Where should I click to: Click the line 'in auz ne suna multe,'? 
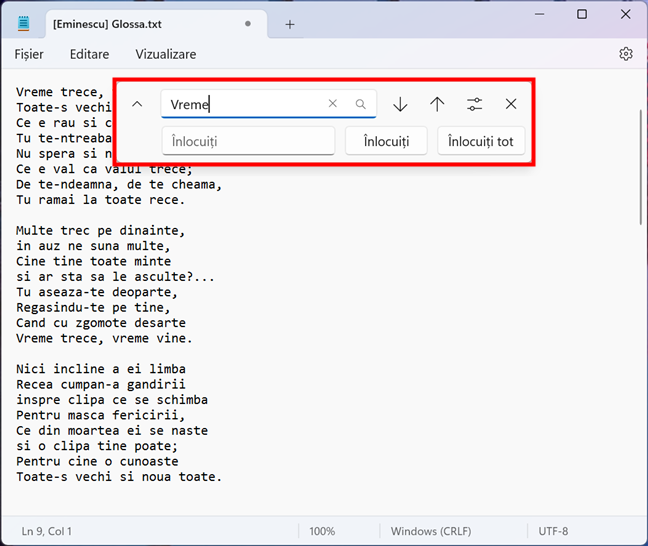pos(93,246)
